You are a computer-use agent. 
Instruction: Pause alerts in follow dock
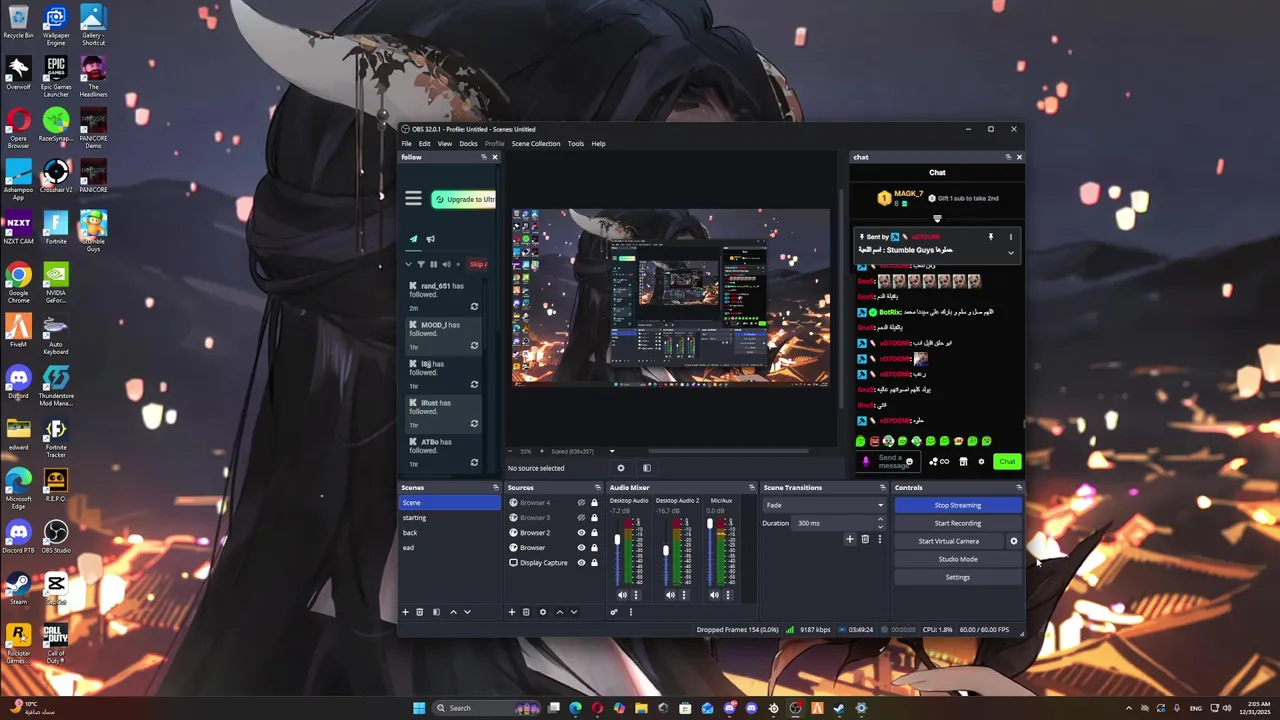coord(434,264)
